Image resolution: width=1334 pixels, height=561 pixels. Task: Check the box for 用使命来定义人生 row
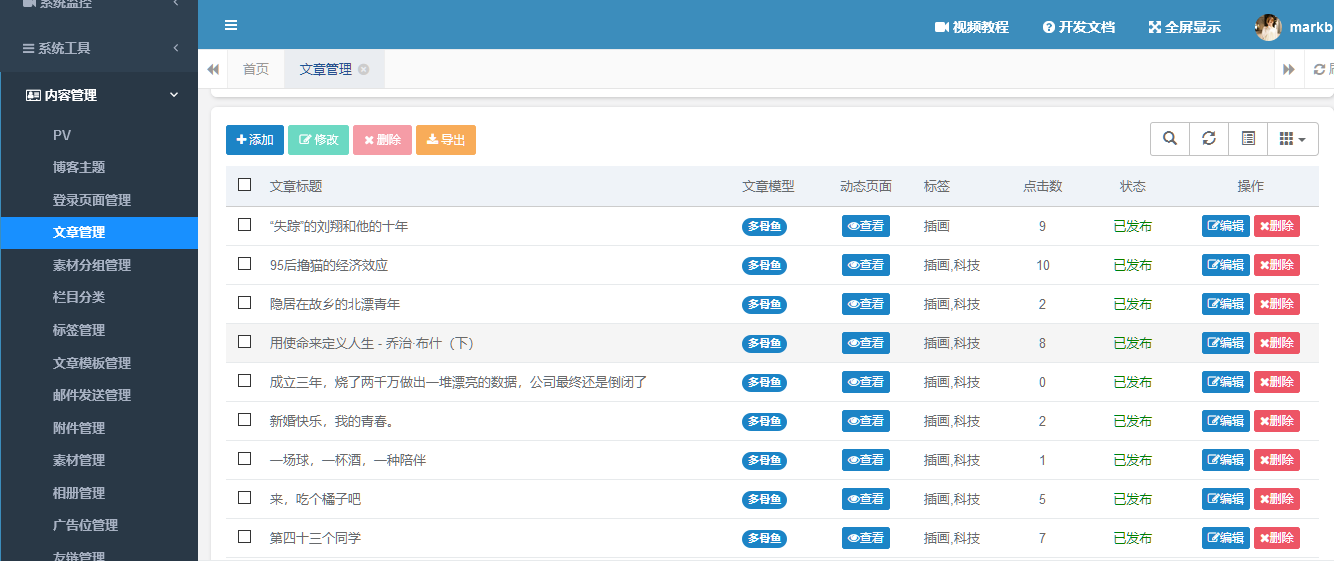(x=244, y=342)
